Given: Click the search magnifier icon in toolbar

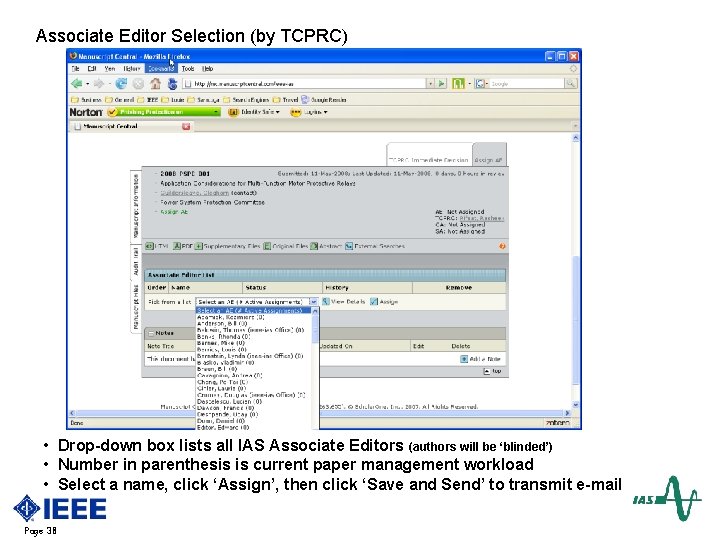Looking at the screenshot, I should point(570,84).
